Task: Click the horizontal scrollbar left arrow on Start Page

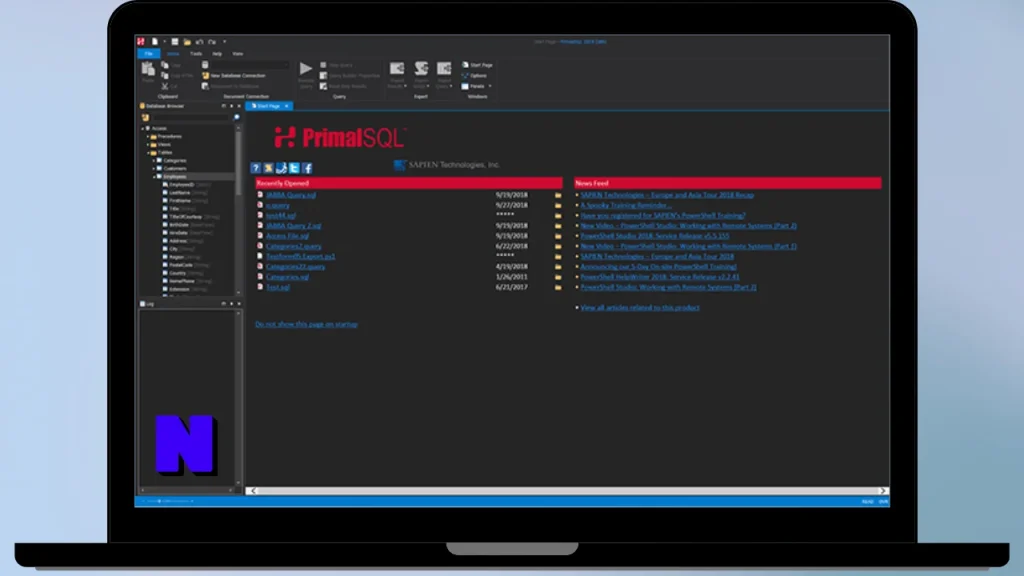Action: (253, 490)
